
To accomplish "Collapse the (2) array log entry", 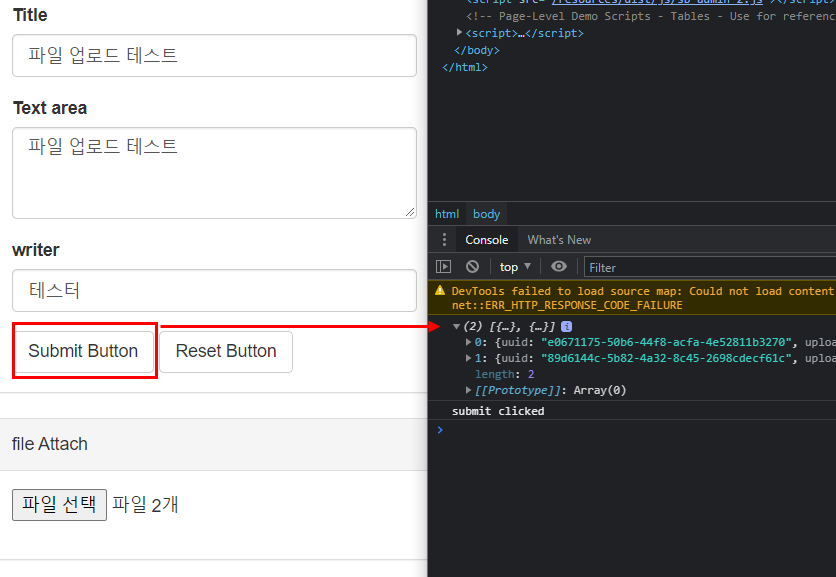I will click(x=456, y=326).
